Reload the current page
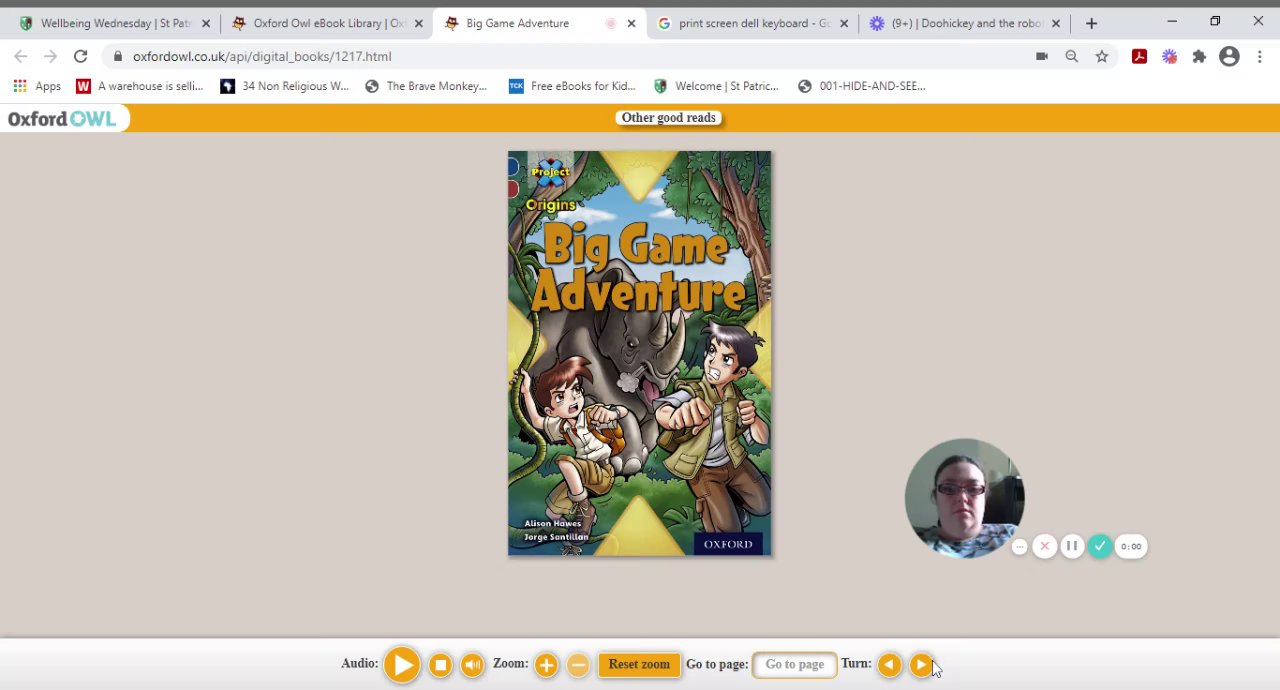The height and width of the screenshot is (690, 1280). pos(81,57)
